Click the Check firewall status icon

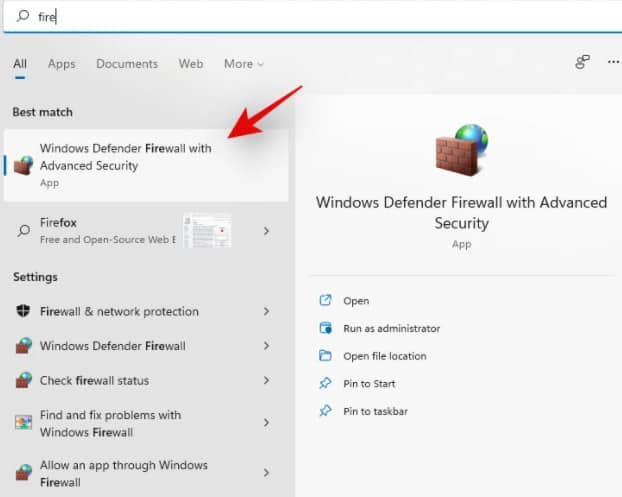pos(23,381)
